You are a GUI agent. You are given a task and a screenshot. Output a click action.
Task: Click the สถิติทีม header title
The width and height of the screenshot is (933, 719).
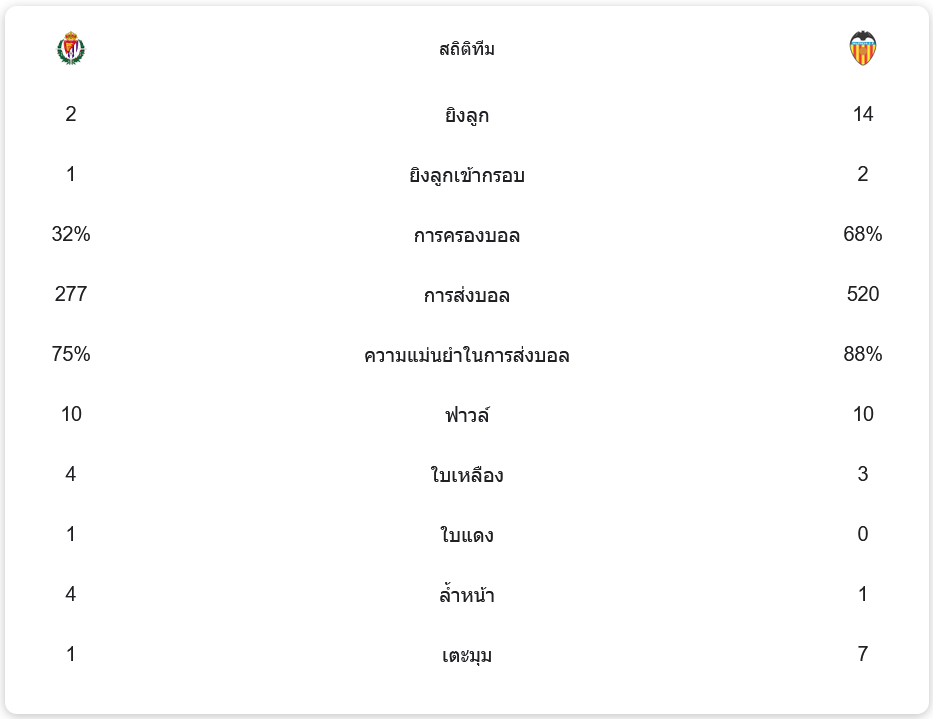pyautogui.click(x=467, y=49)
